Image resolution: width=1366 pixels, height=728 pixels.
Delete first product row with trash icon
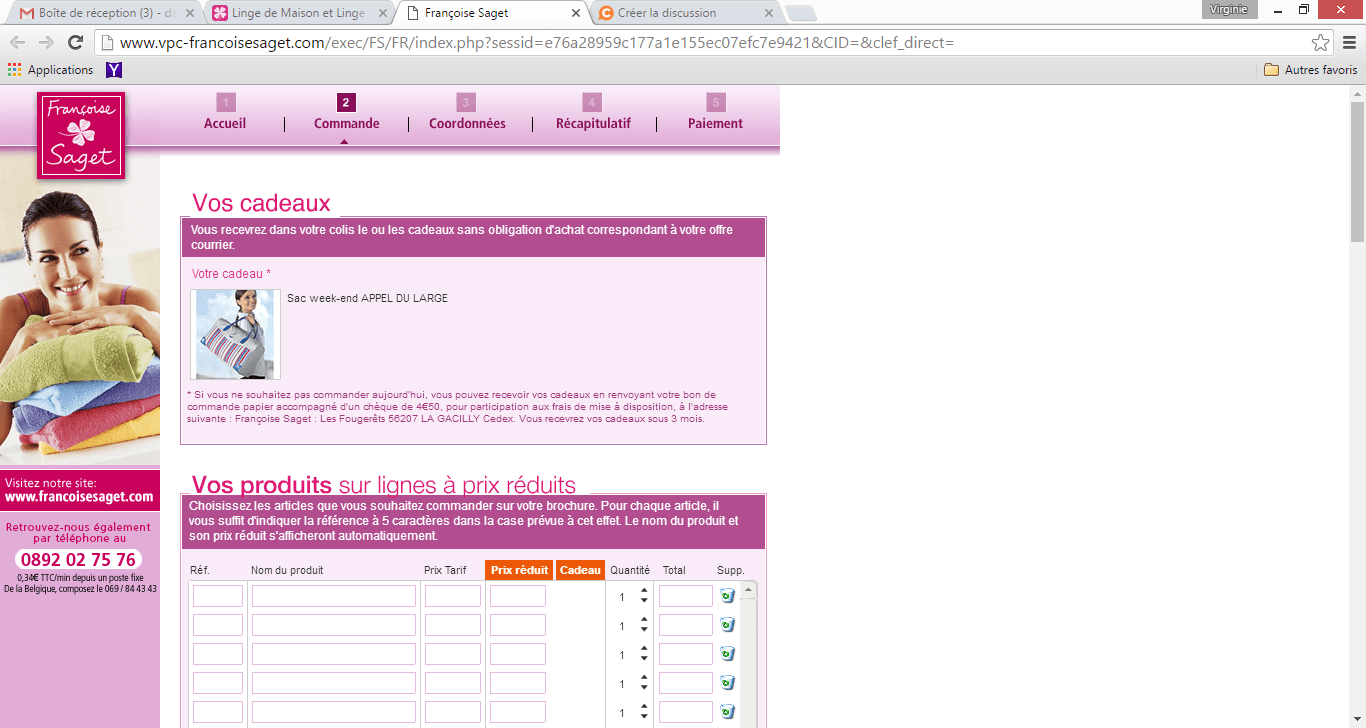coord(727,595)
